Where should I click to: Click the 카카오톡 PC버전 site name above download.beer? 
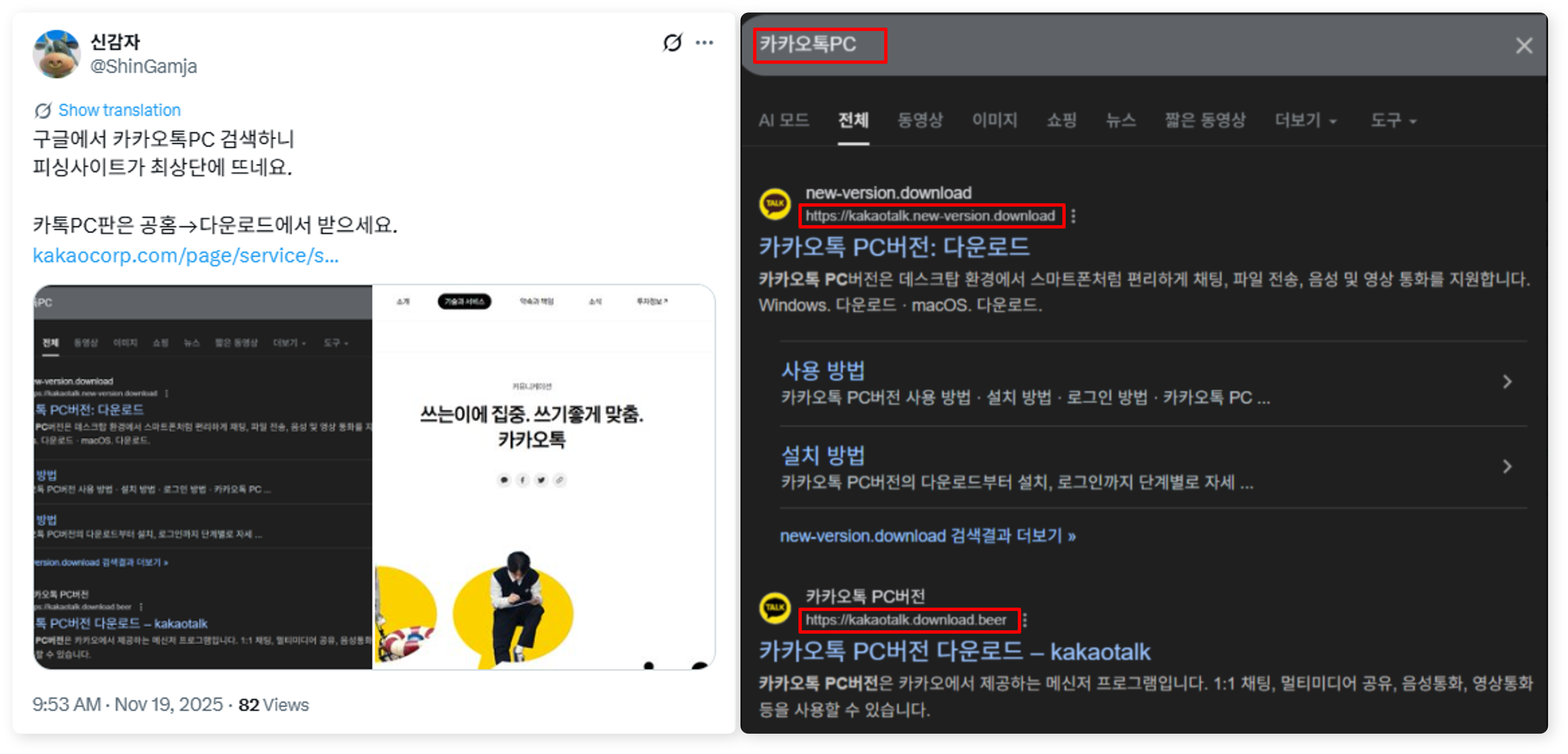tap(865, 596)
